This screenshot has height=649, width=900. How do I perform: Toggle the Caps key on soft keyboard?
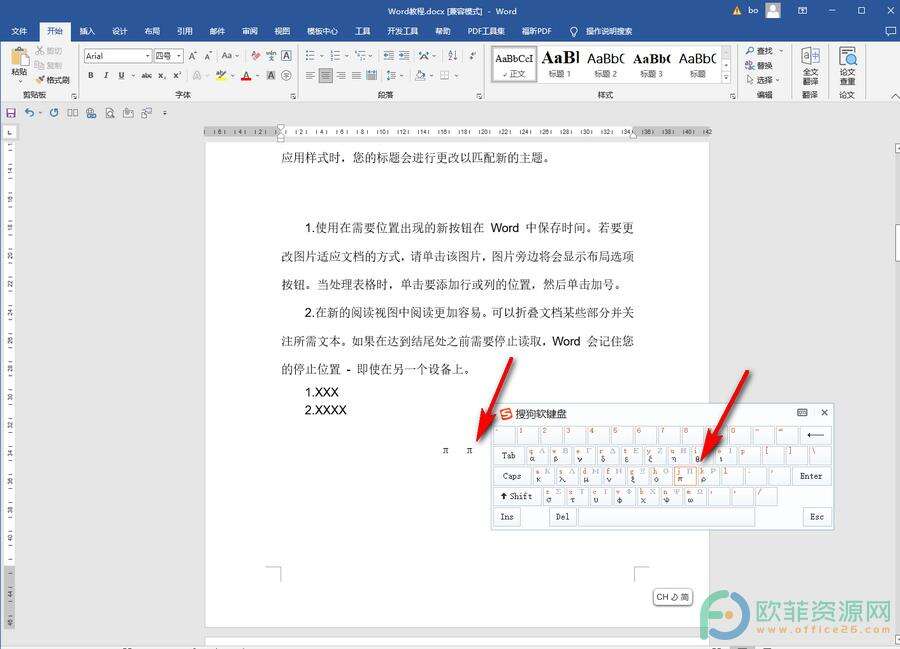pos(512,476)
